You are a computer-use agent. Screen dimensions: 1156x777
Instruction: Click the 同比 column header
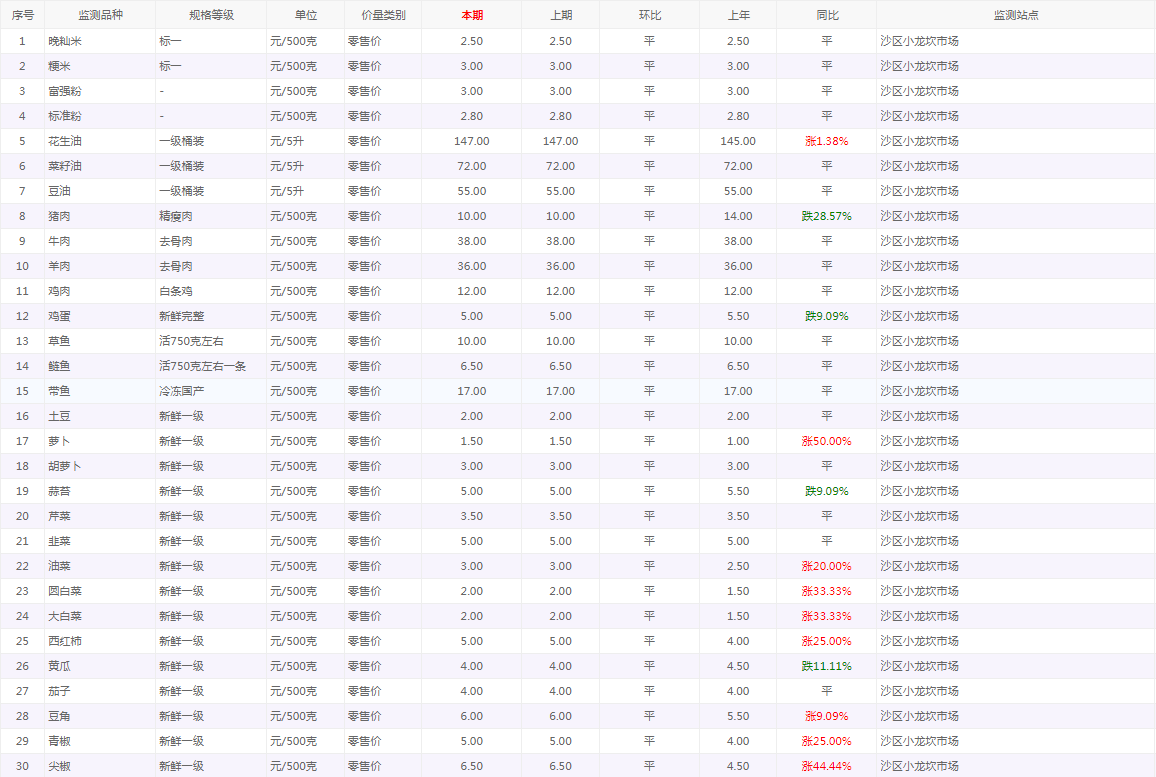(x=826, y=15)
